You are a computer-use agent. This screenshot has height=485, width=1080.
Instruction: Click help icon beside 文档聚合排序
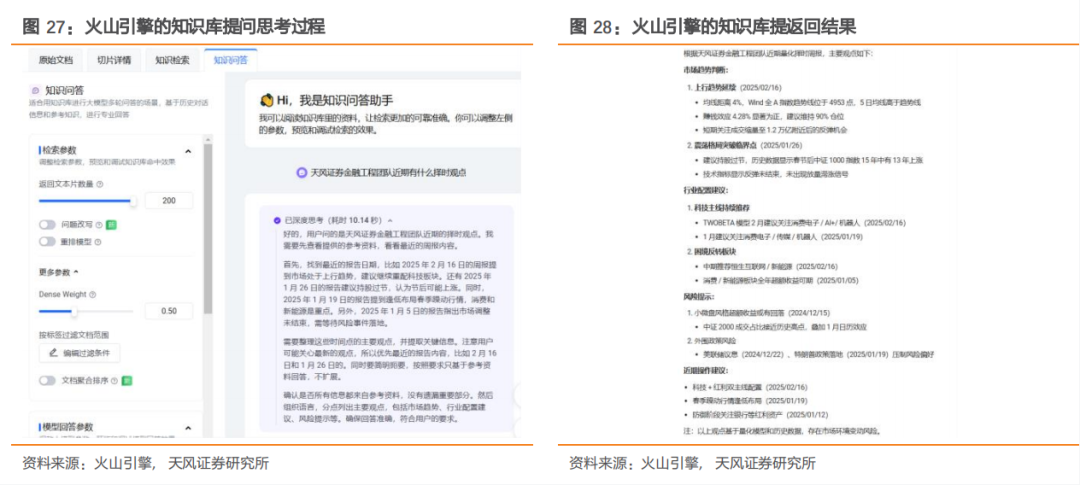[x=114, y=380]
